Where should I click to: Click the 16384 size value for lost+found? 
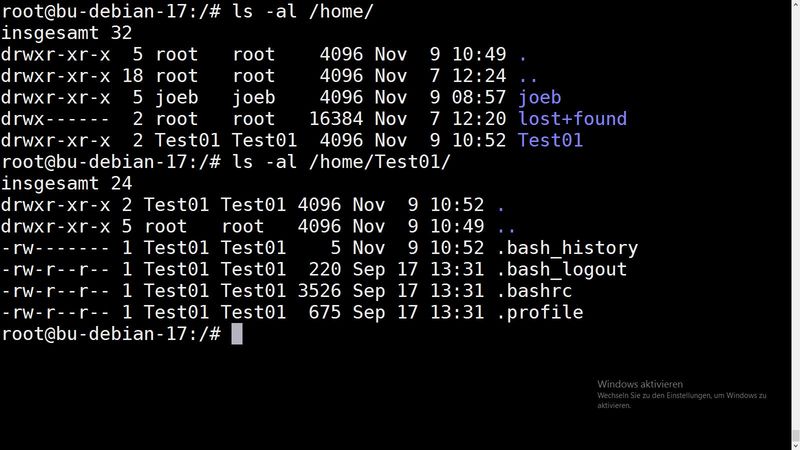pos(336,118)
